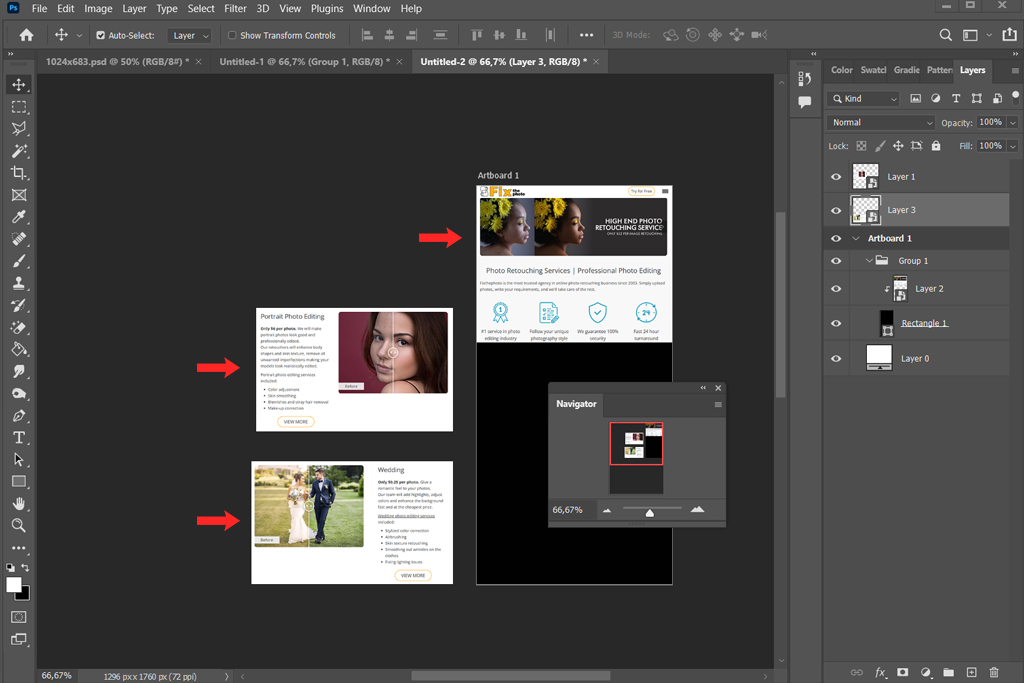Switch to the Swatches panel tab
The image size is (1024, 683).
(873, 70)
